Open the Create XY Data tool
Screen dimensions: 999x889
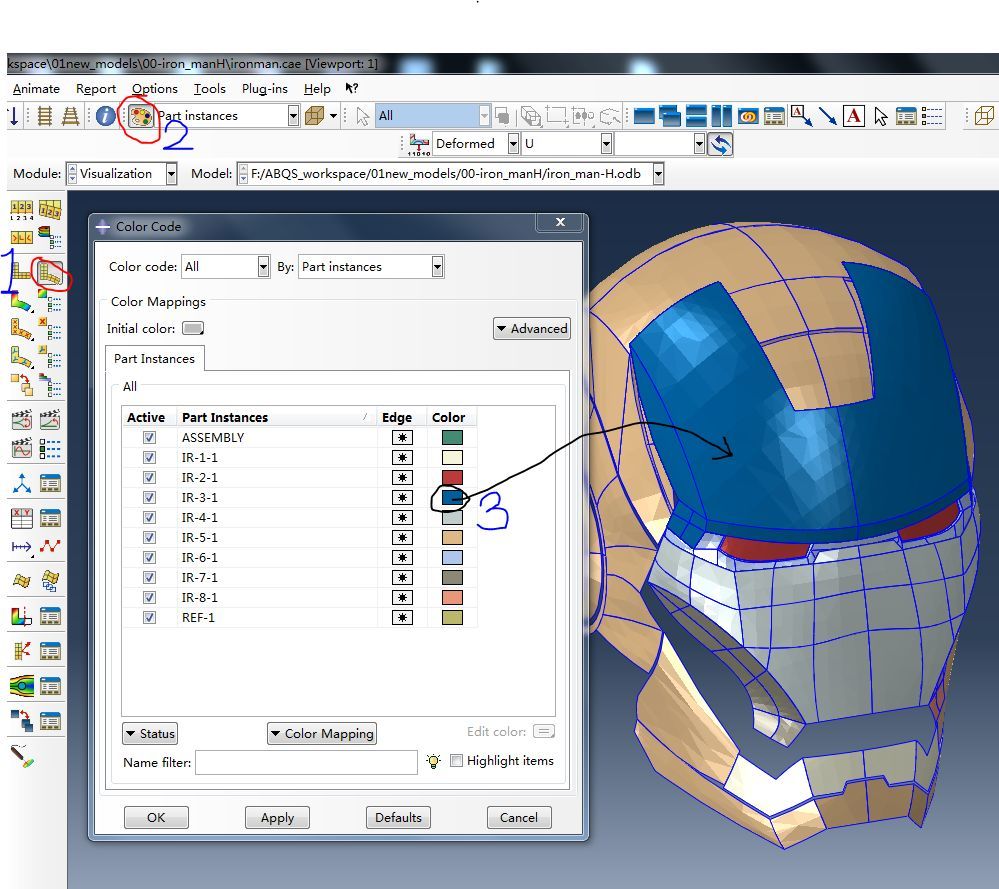(22, 518)
